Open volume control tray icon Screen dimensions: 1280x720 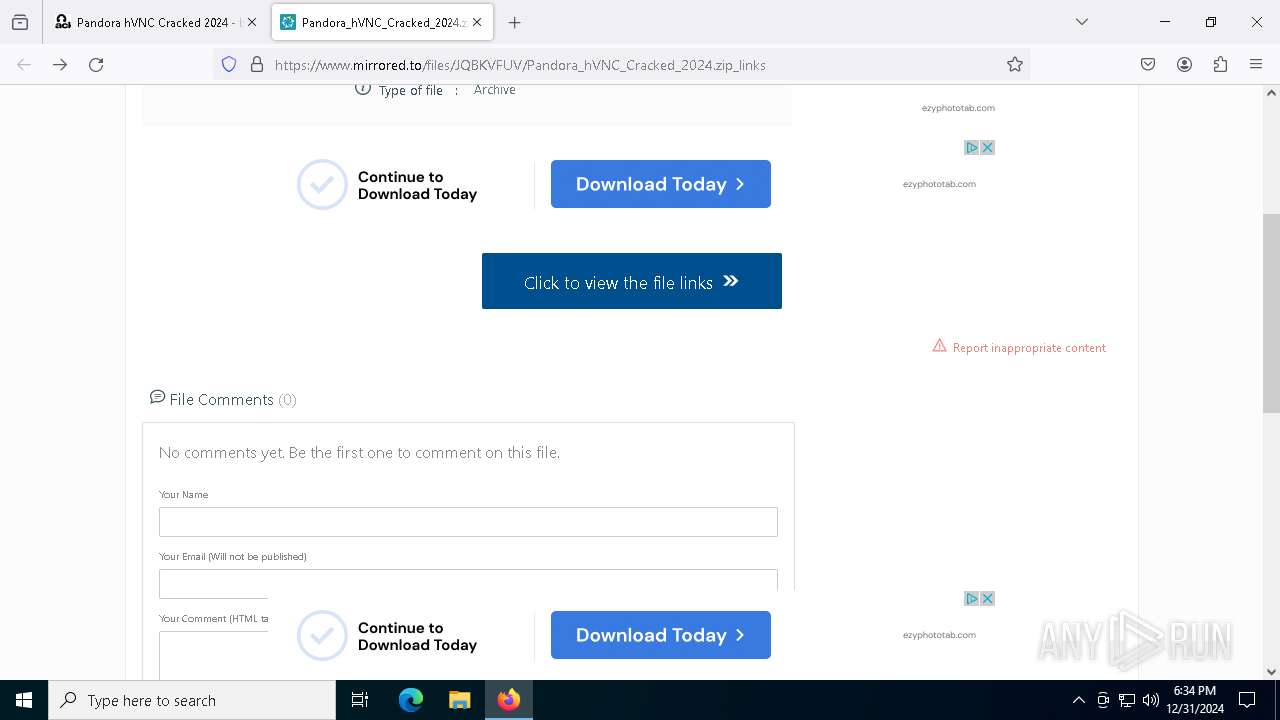pos(1151,700)
